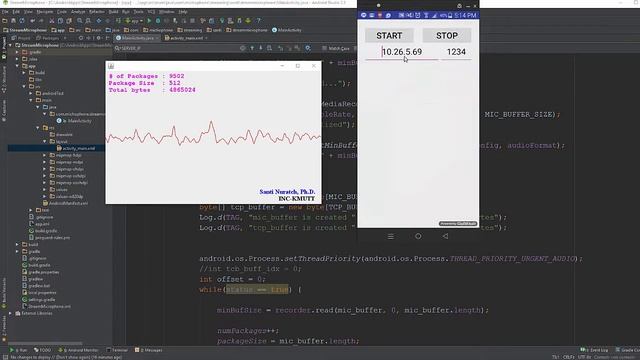Click the StreamMicrophone breadcrumb

[x=24, y=30]
